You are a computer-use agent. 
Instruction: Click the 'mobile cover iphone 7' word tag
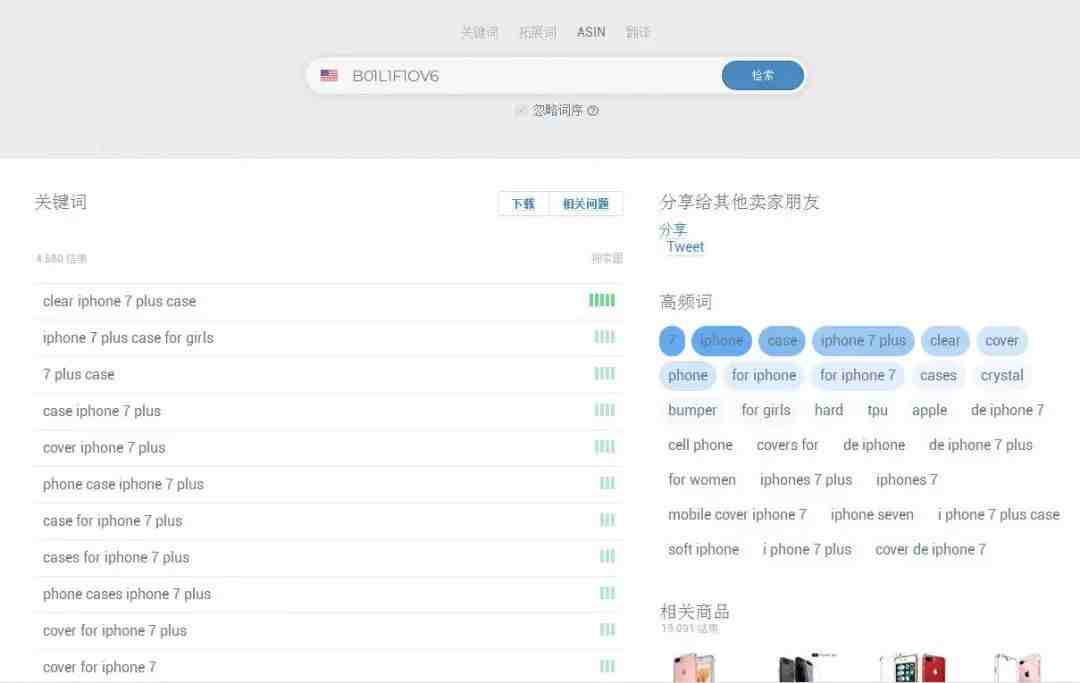(737, 515)
